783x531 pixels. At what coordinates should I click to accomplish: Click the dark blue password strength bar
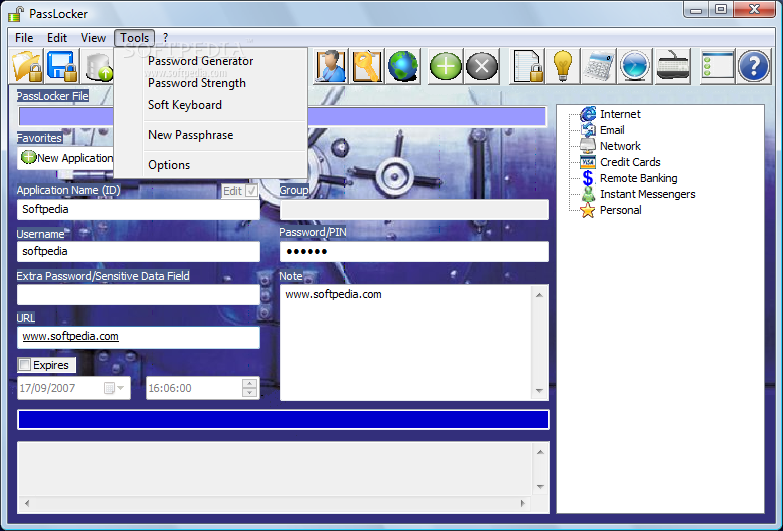tap(283, 420)
